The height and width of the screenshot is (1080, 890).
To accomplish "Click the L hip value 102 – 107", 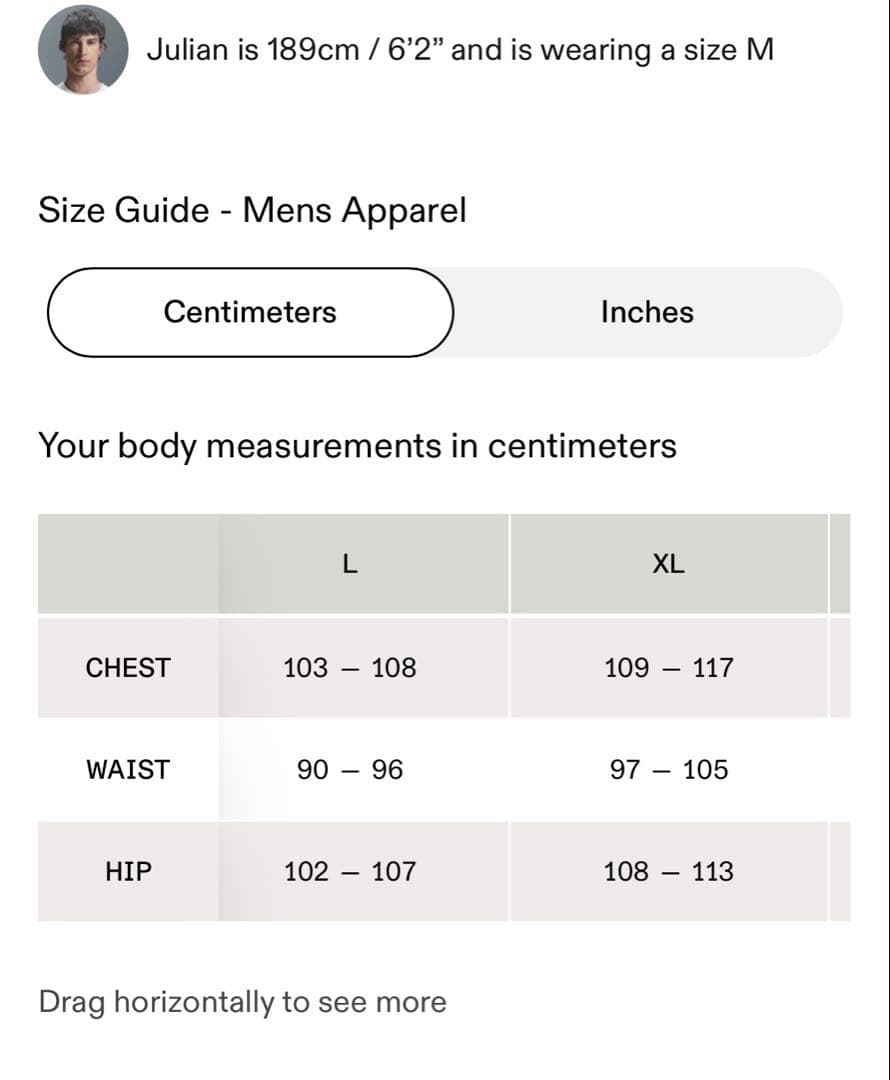I will (x=349, y=872).
